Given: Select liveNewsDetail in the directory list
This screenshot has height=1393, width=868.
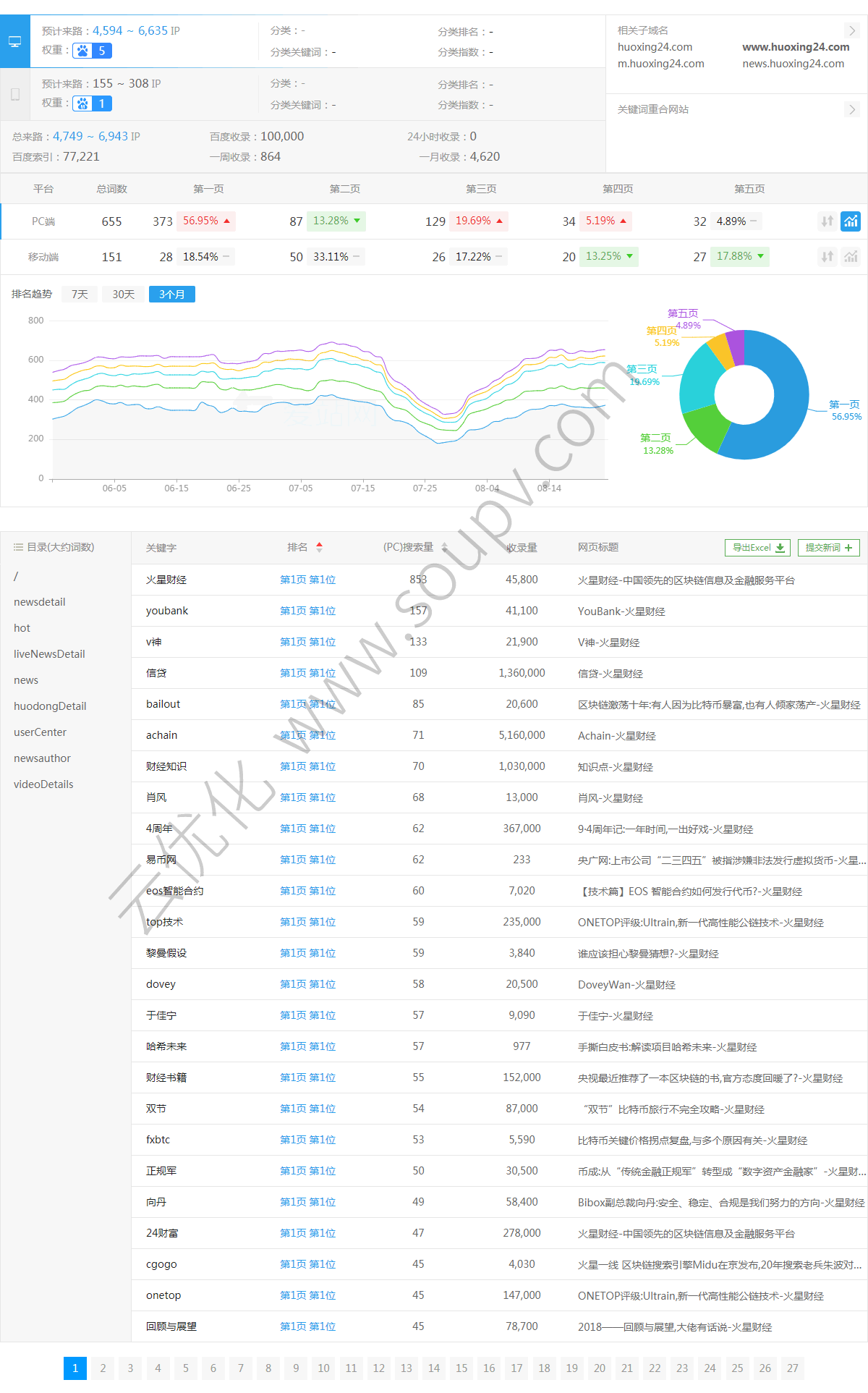Looking at the screenshot, I should point(49,654).
